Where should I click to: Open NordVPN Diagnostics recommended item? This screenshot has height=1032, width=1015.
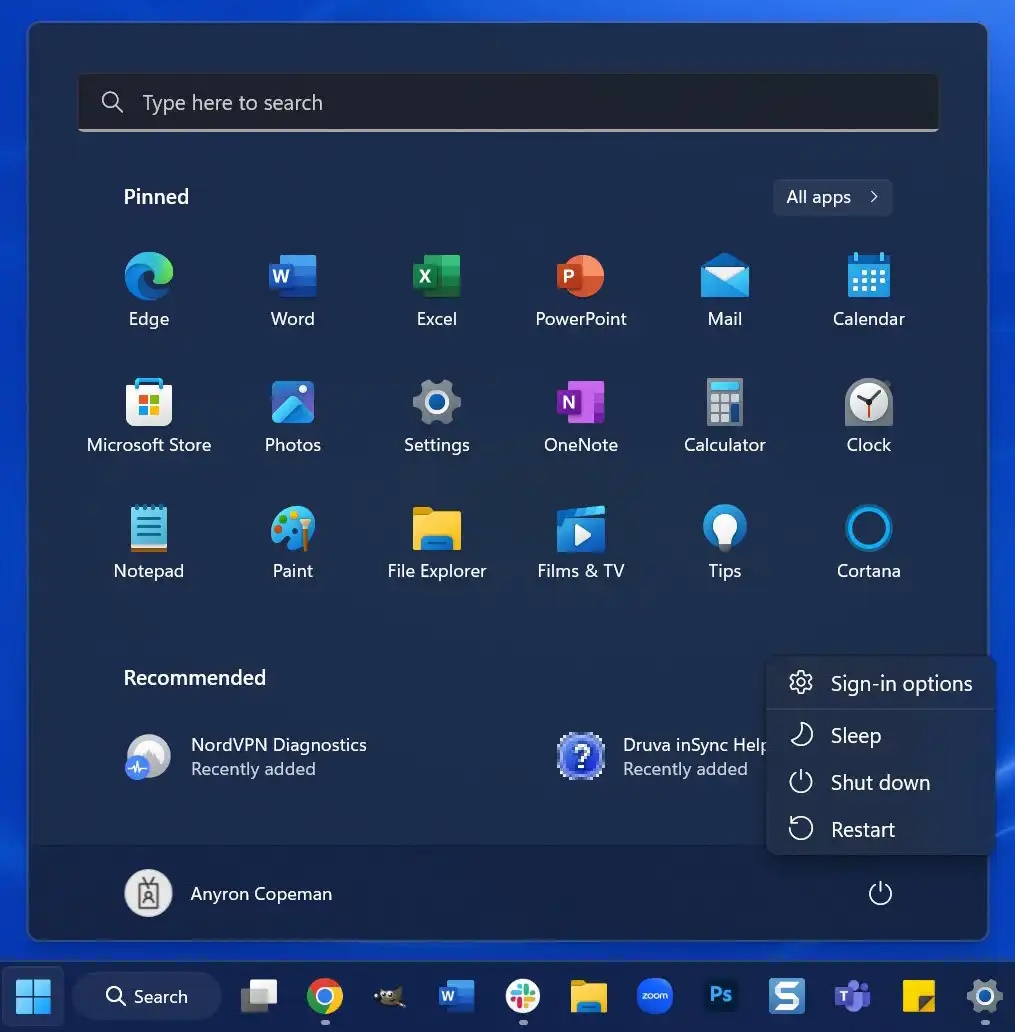click(247, 756)
